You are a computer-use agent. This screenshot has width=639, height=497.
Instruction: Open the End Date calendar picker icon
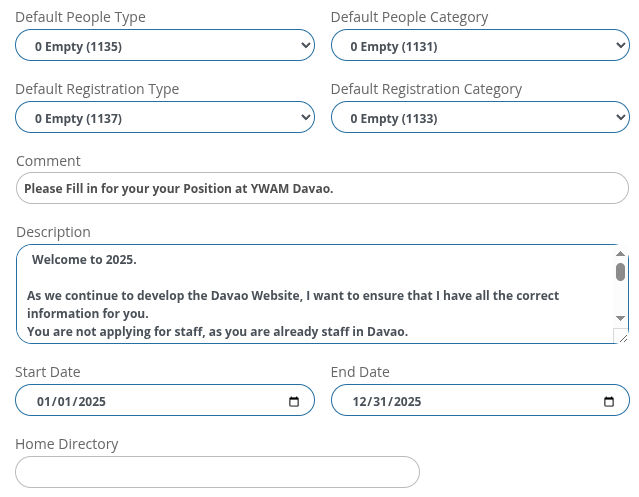pyautogui.click(x=609, y=401)
